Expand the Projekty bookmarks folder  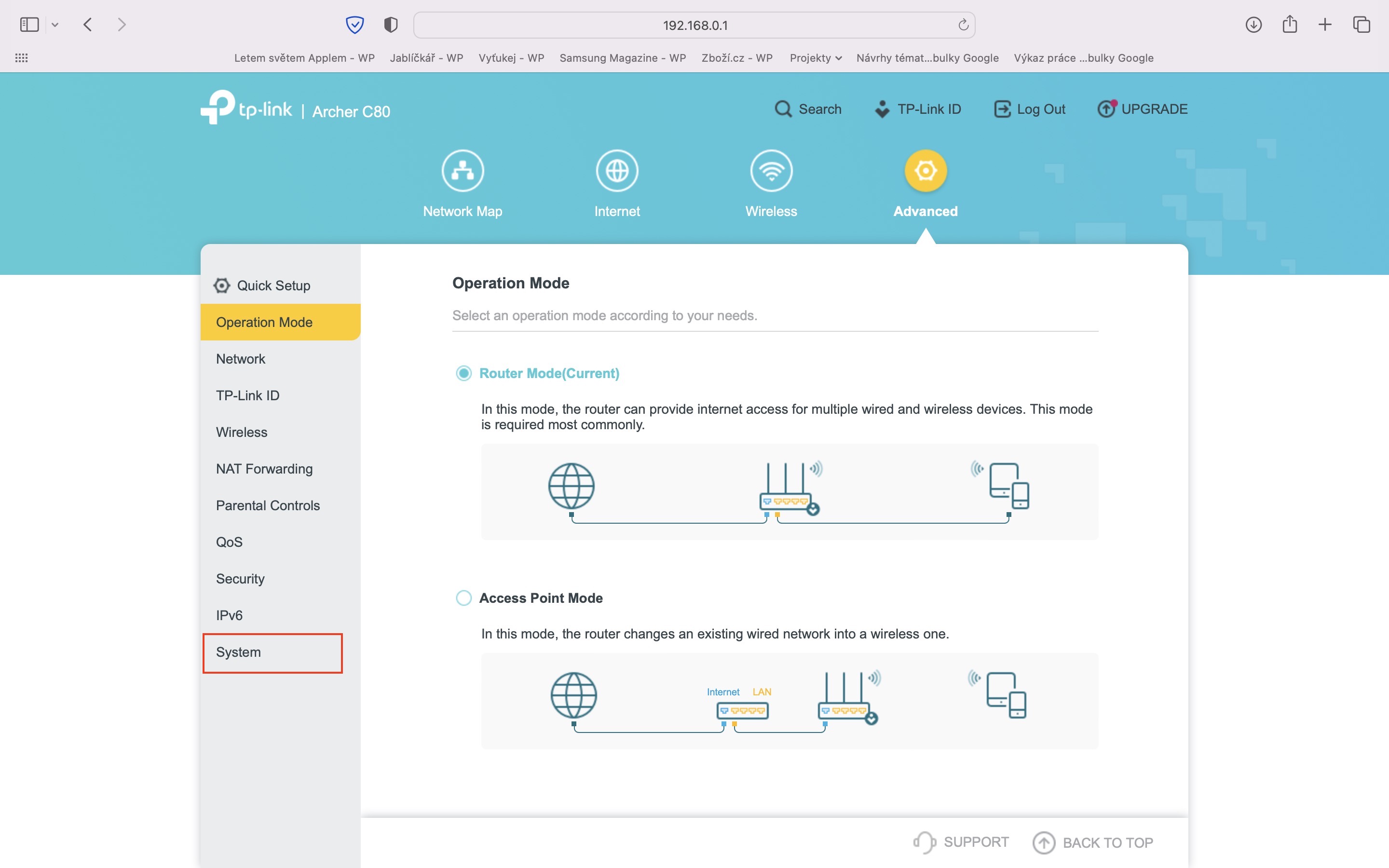coord(815,58)
